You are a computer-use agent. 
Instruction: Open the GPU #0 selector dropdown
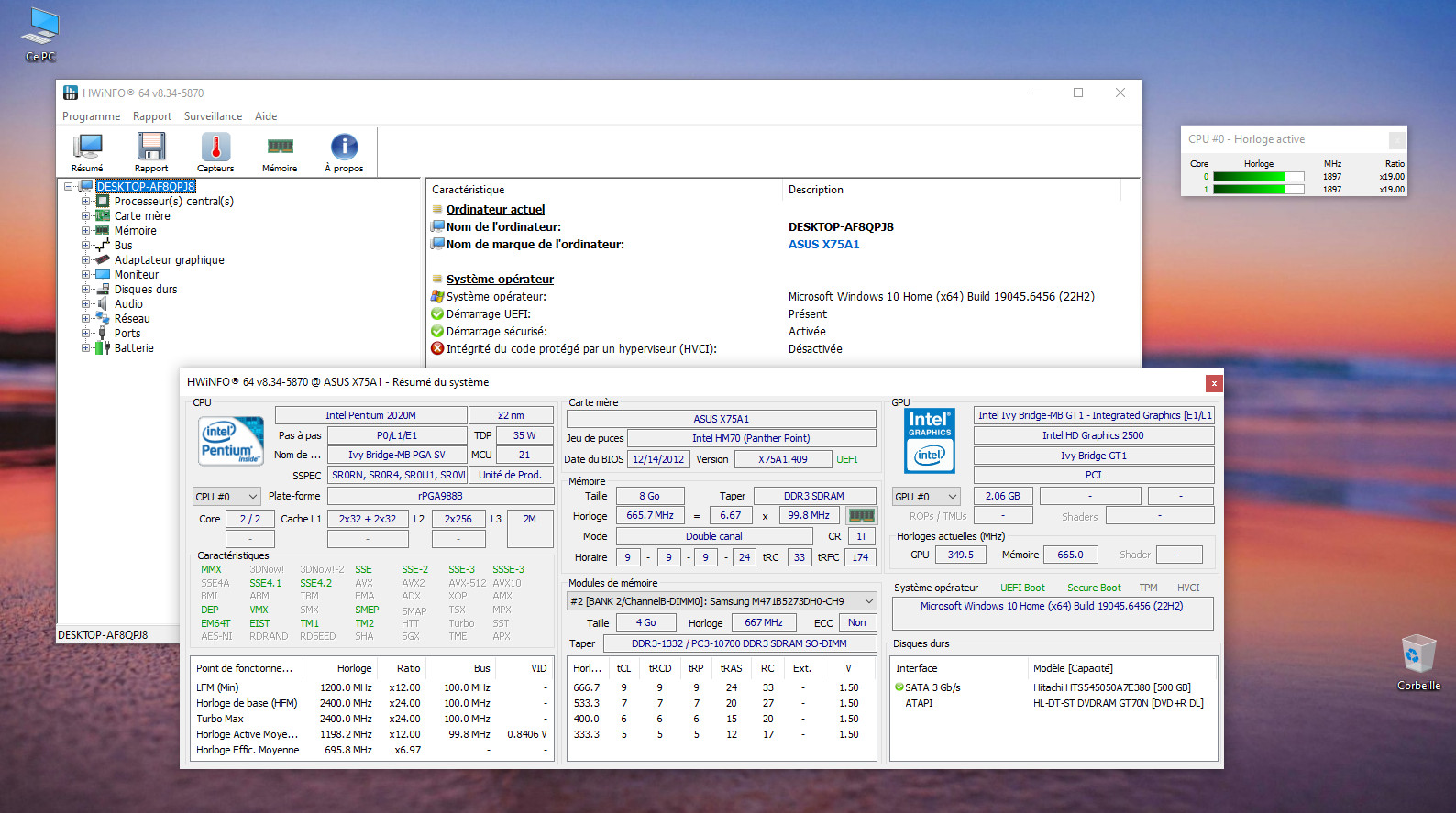coord(926,497)
